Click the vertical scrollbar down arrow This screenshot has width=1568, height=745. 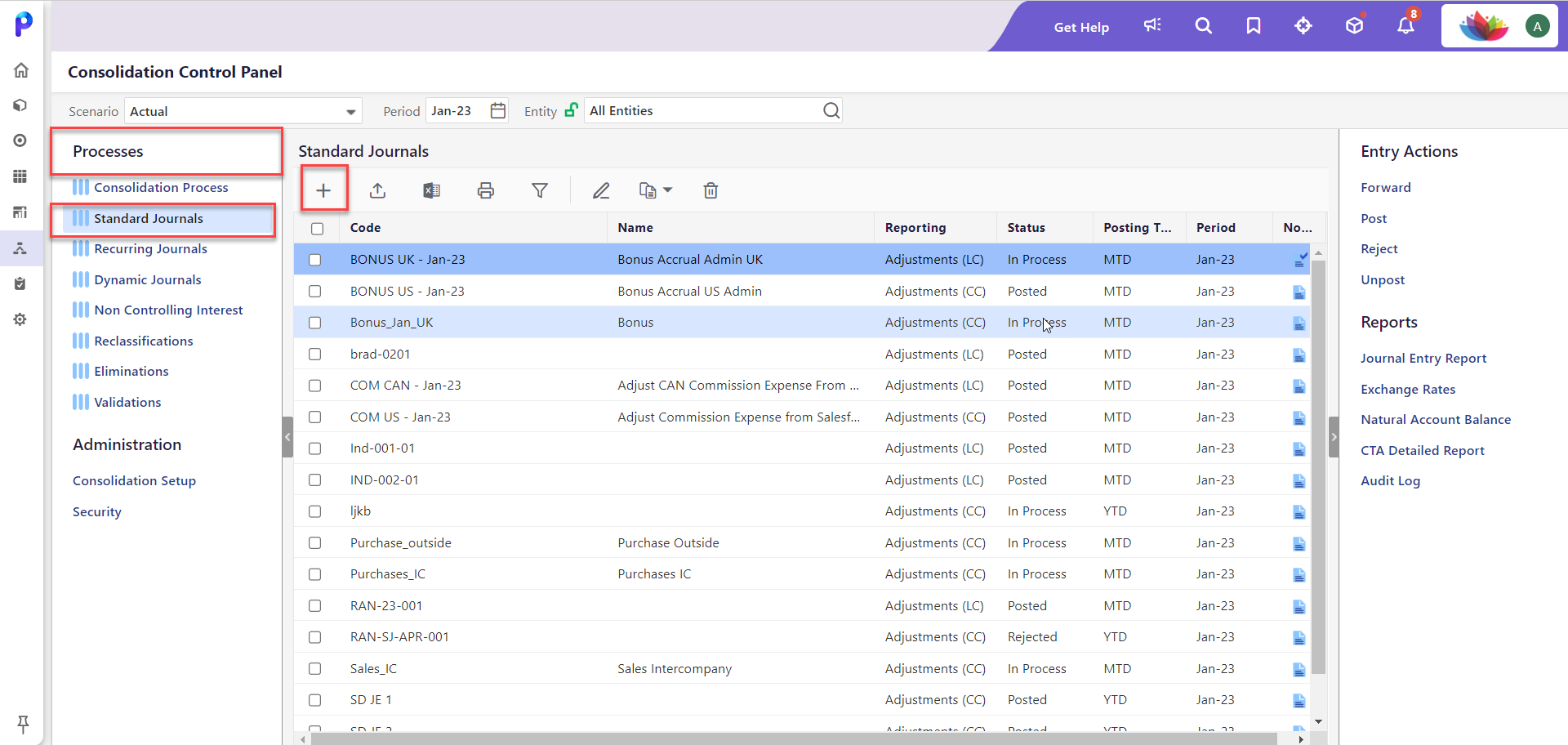pos(1318,722)
